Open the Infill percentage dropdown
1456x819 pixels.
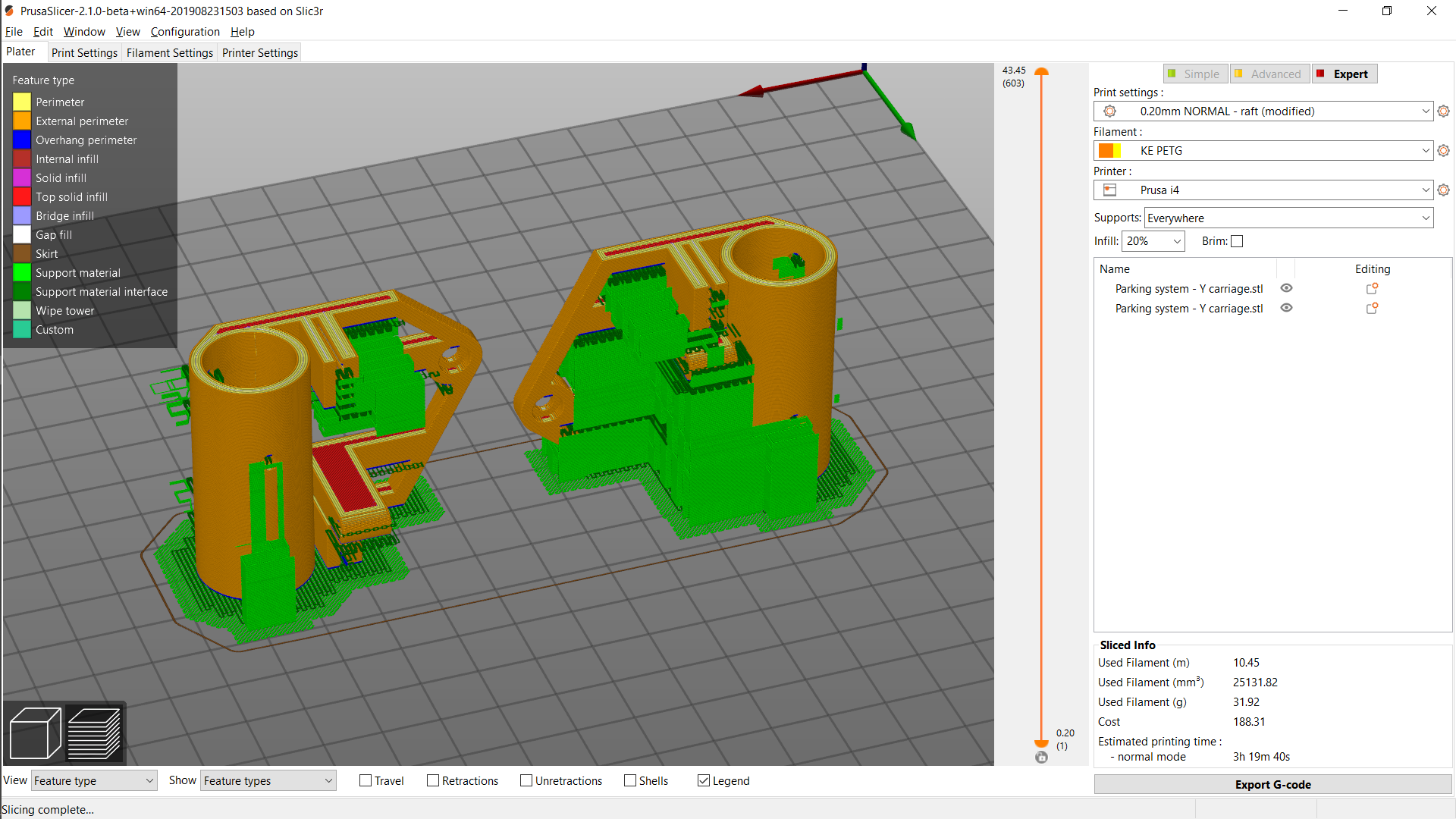click(x=1153, y=241)
